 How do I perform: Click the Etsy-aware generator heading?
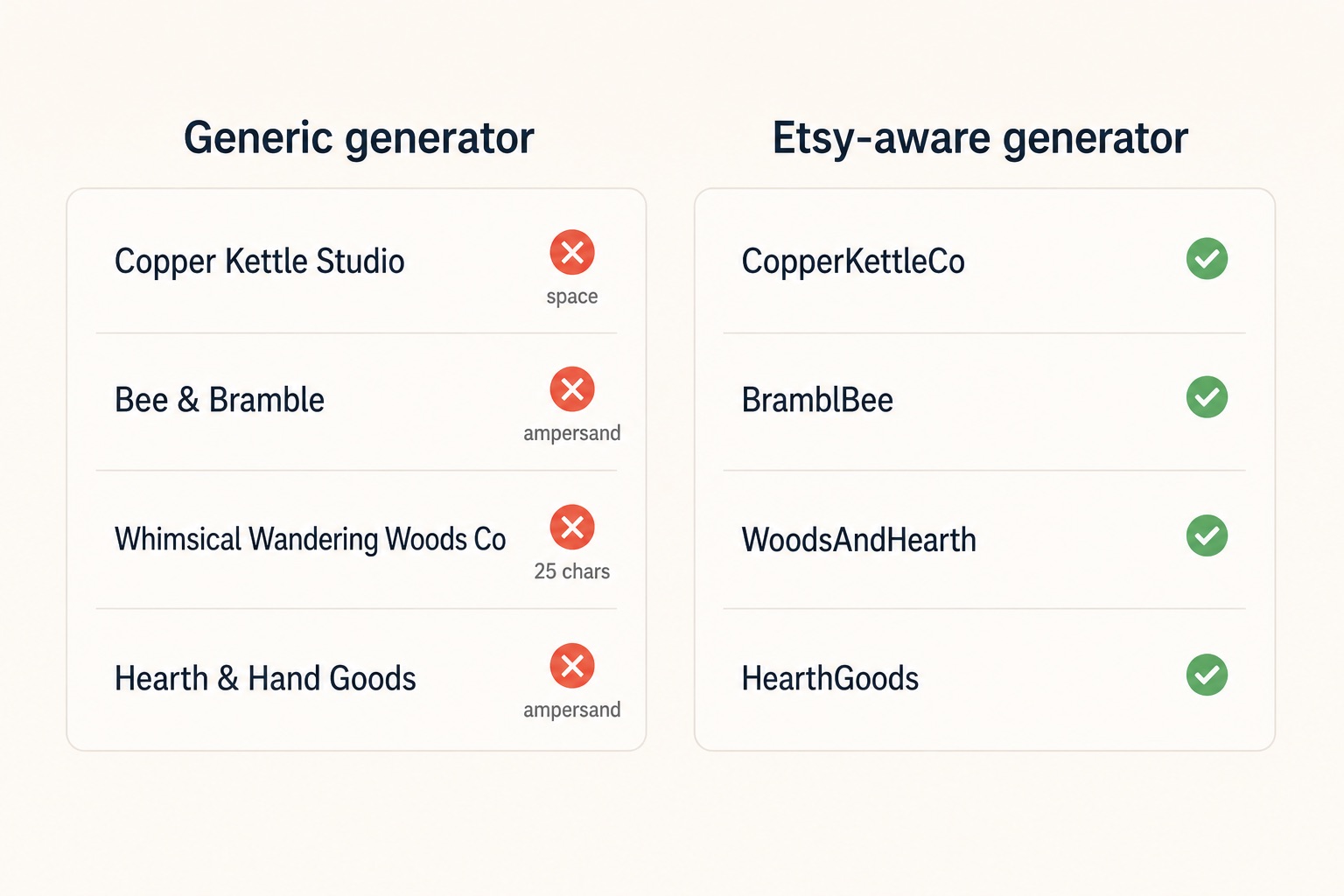pos(980,138)
